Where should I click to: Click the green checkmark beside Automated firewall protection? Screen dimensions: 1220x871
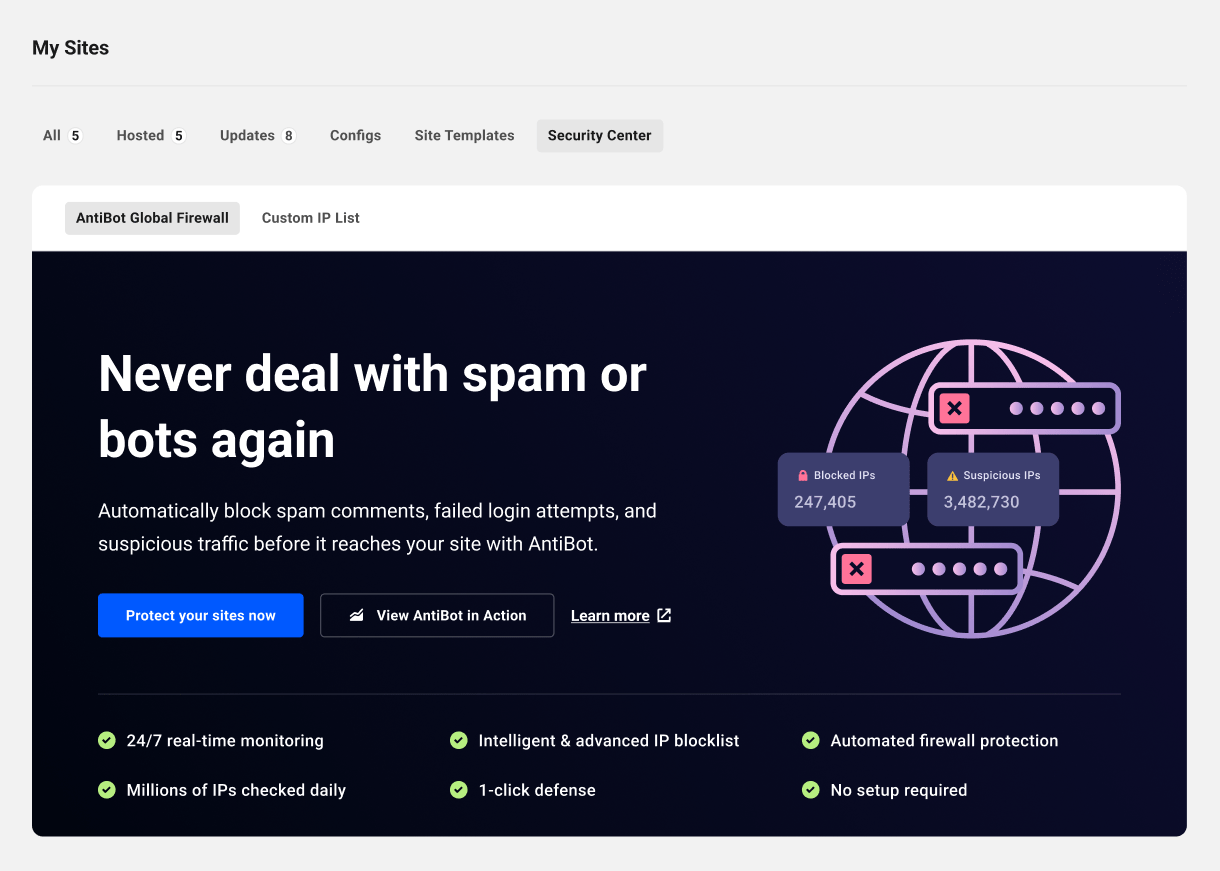click(x=811, y=740)
